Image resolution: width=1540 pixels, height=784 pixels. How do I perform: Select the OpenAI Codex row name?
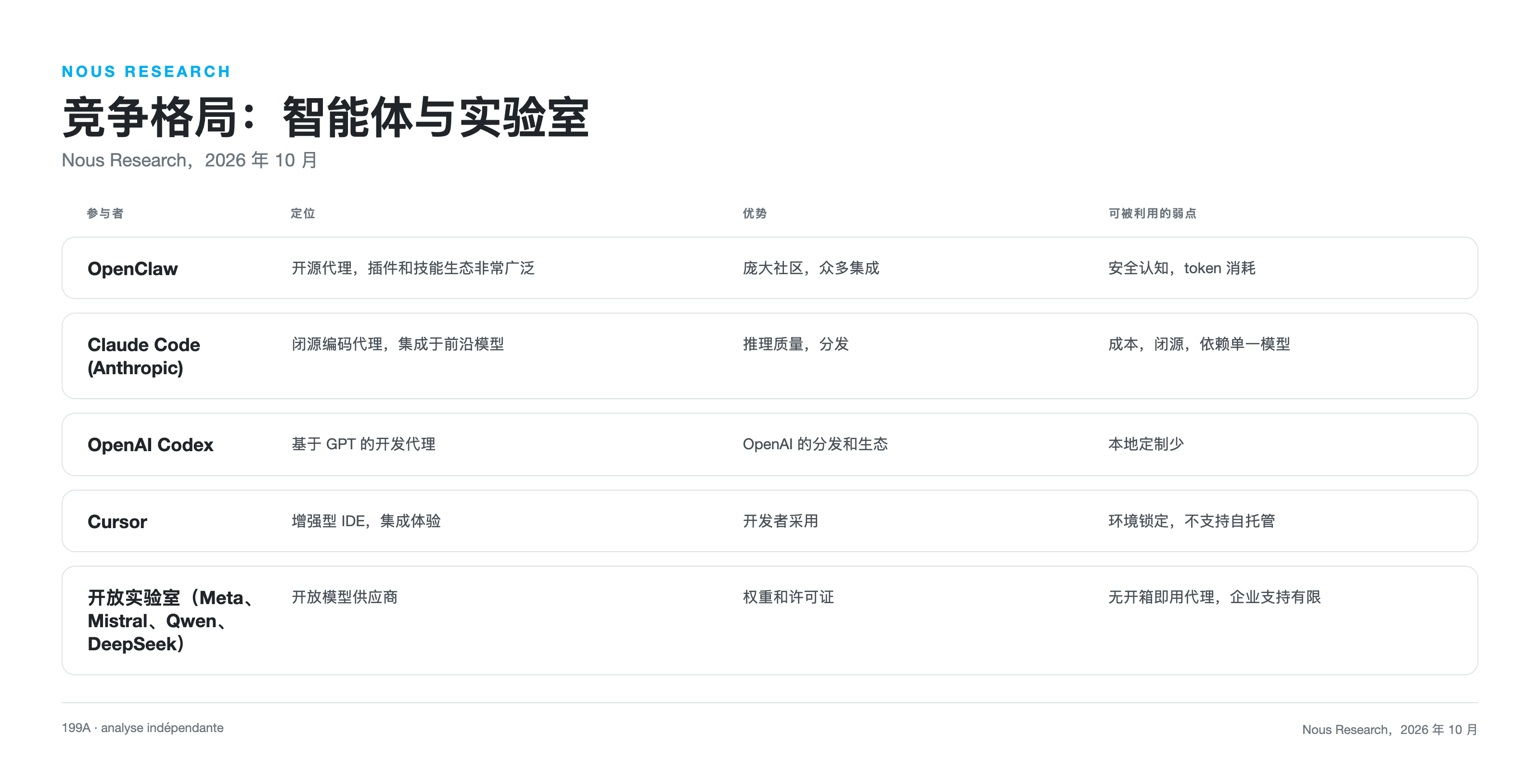[150, 445]
